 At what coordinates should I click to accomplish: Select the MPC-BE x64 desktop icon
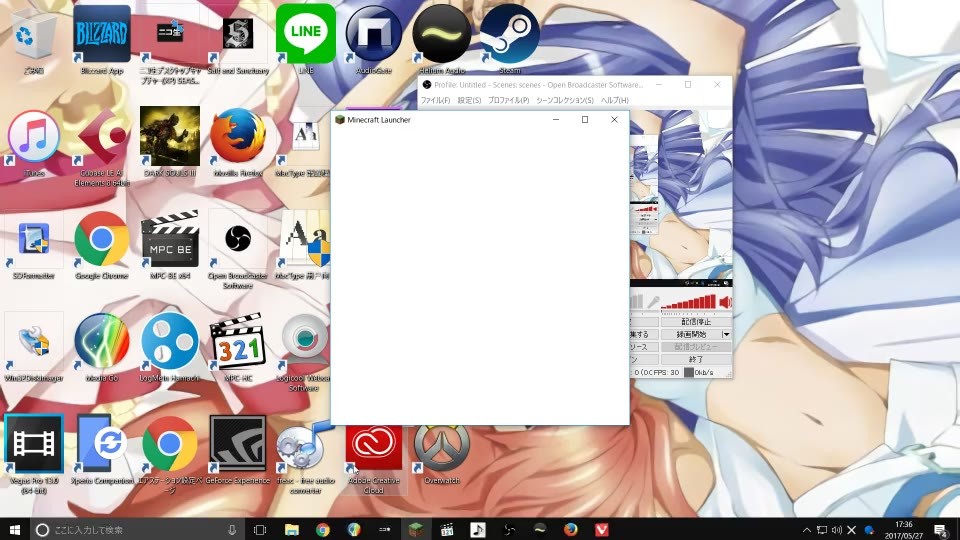(x=170, y=245)
